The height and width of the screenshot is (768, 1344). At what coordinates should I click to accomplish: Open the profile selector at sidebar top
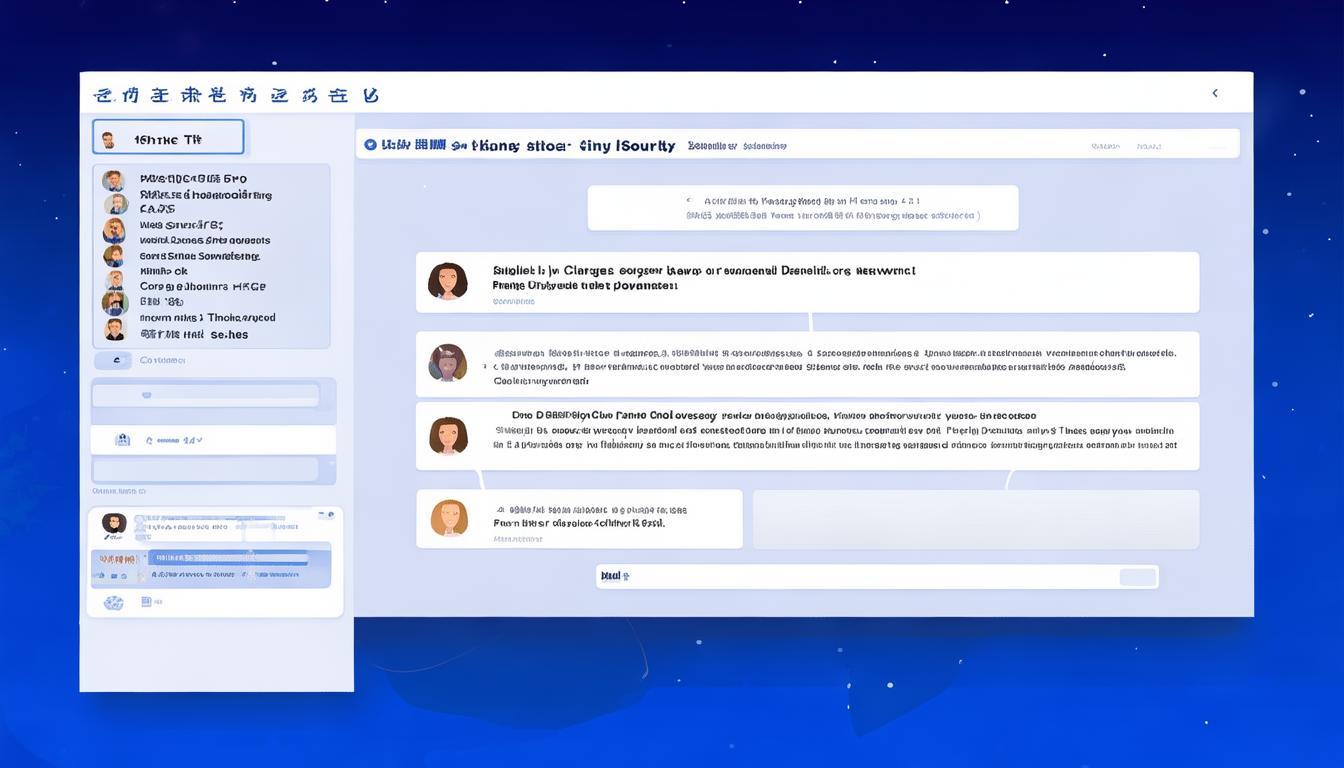pyautogui.click(x=168, y=138)
